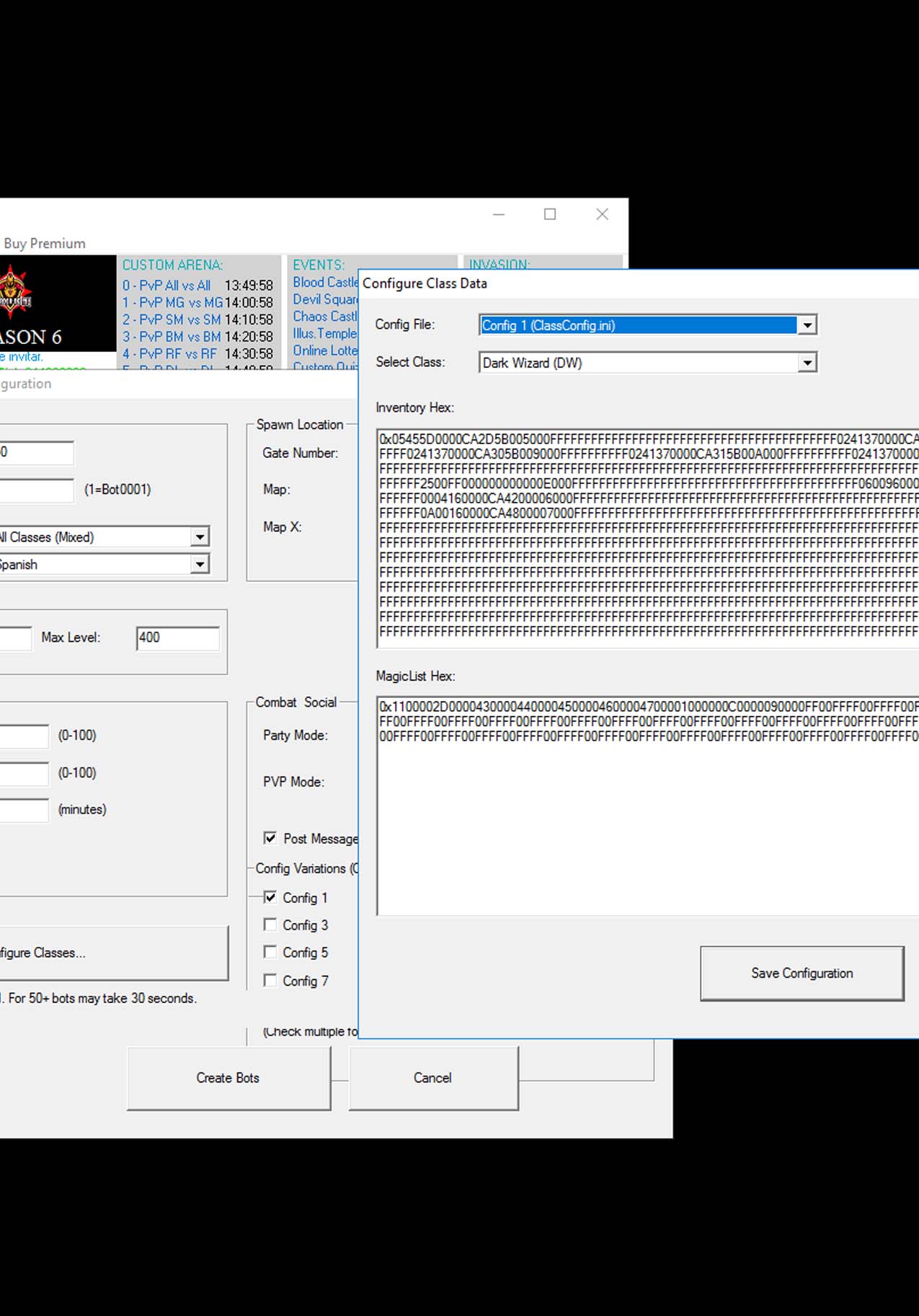Toggle the Post Message checkbox
This screenshot has height=1316, width=919.
tap(270, 838)
